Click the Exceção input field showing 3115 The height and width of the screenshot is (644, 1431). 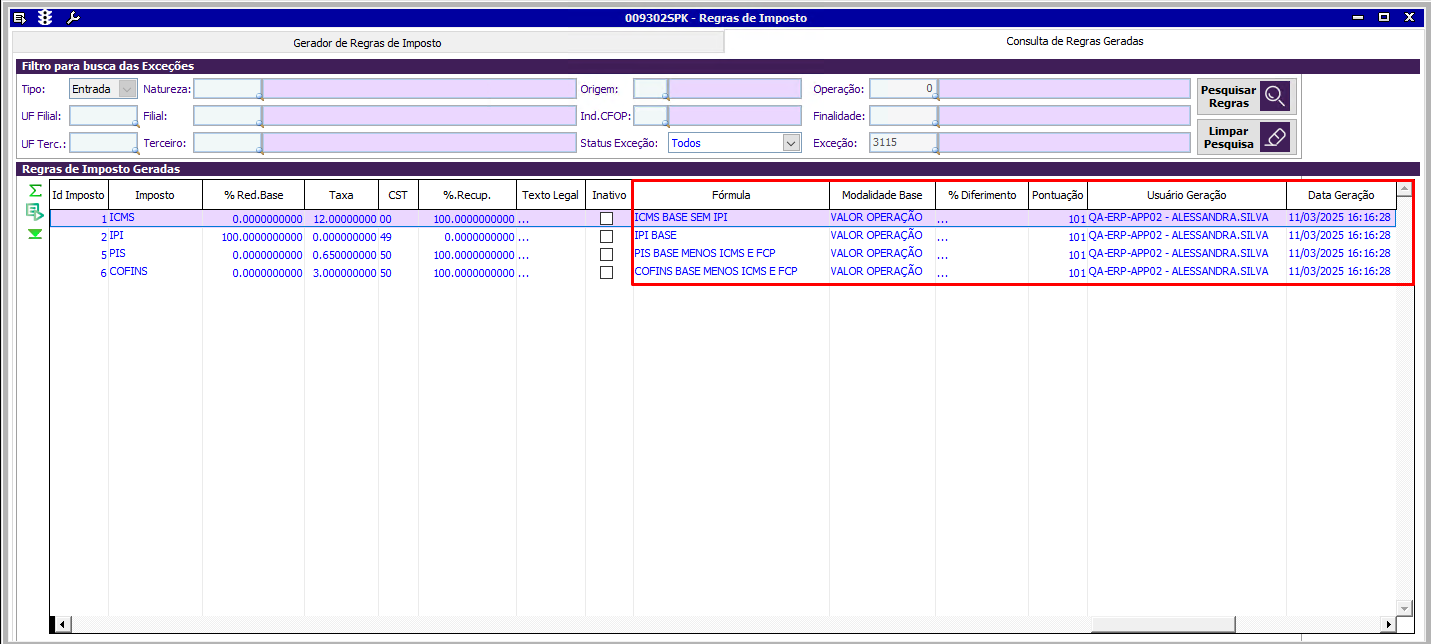point(904,143)
